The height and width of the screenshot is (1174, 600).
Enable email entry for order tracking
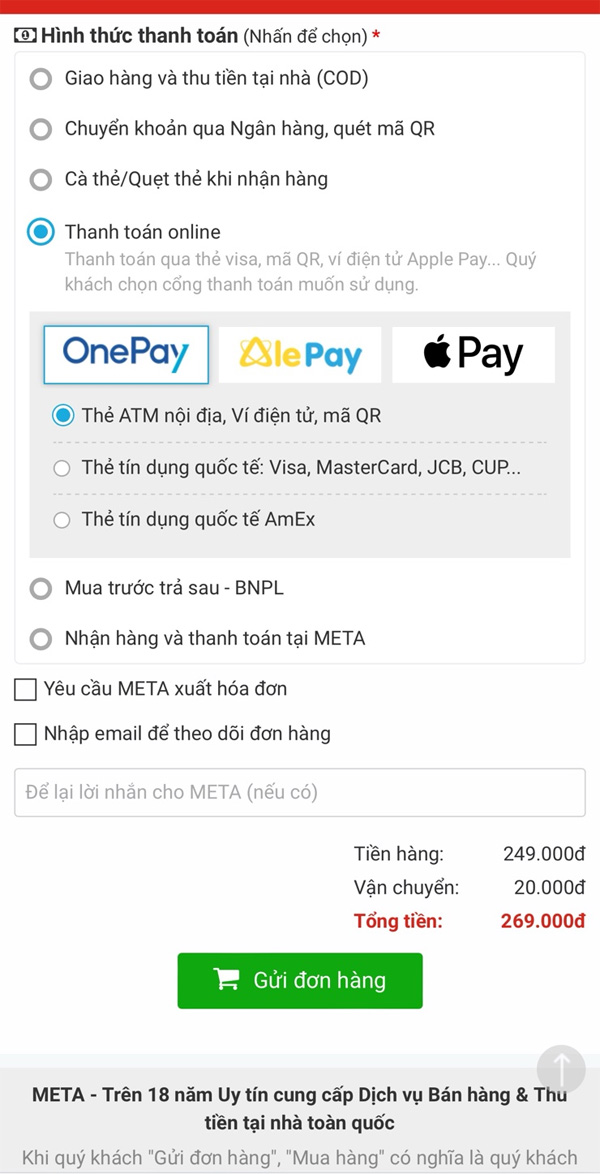click(x=25, y=734)
